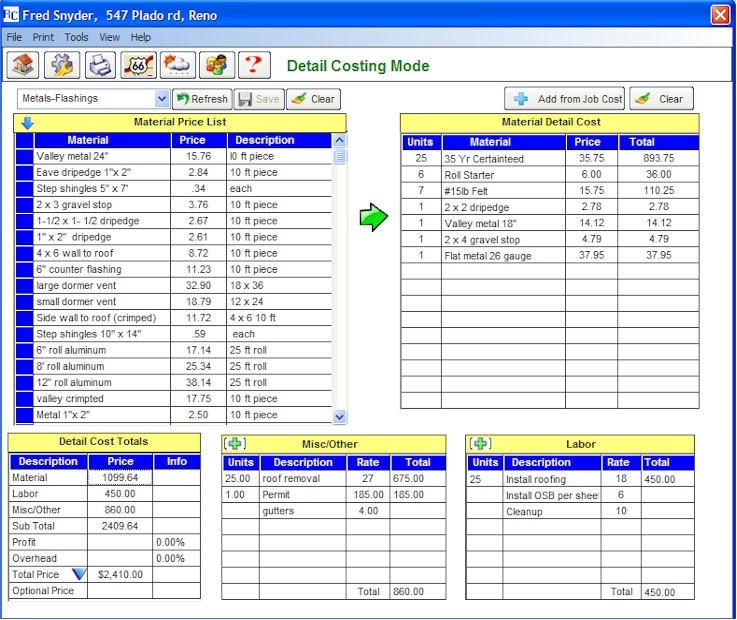Click blue down arrow above Material Price List
The width and height of the screenshot is (737, 620).
click(x=27, y=123)
